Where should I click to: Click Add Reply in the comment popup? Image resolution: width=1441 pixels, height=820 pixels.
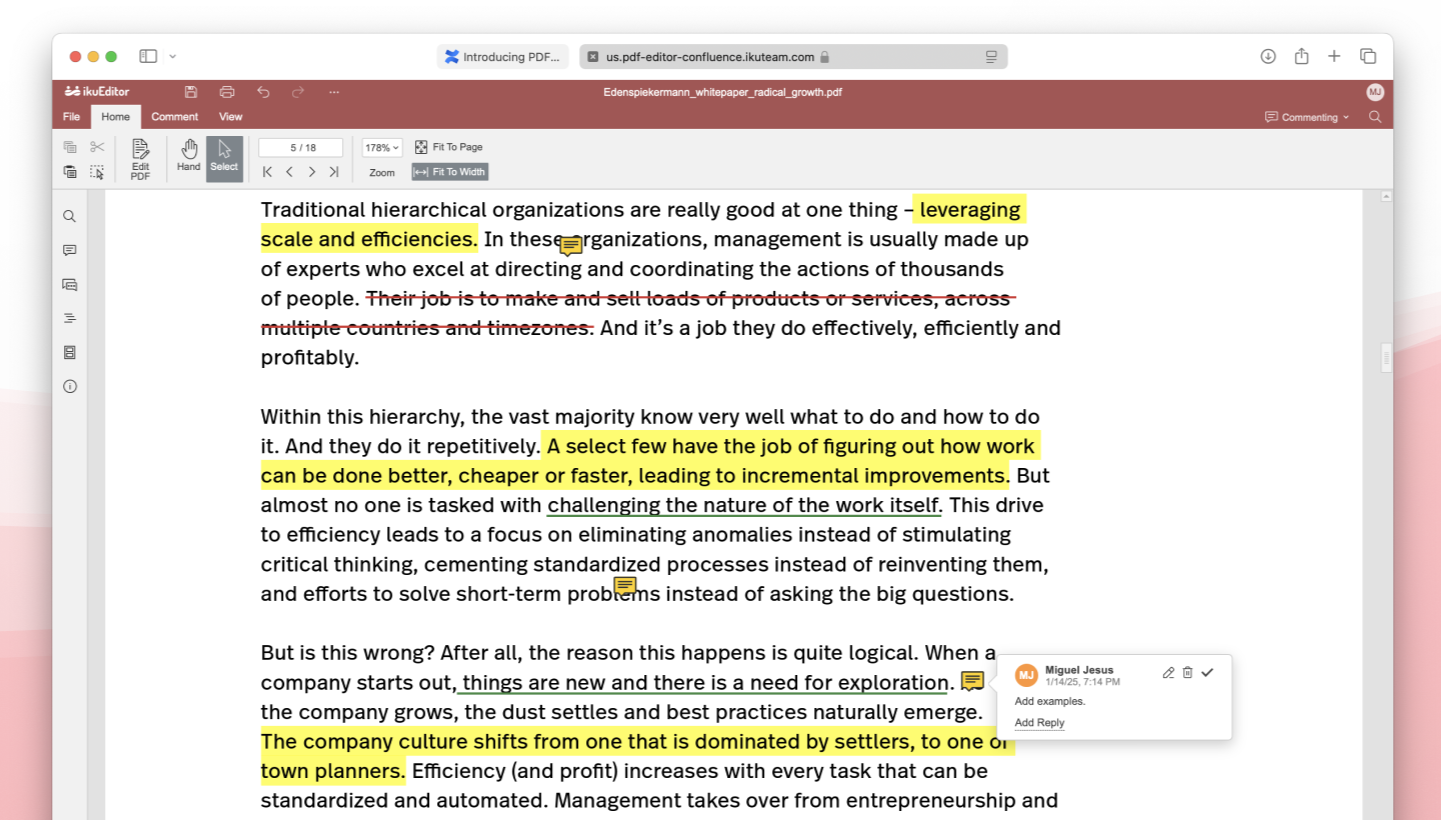point(1039,723)
